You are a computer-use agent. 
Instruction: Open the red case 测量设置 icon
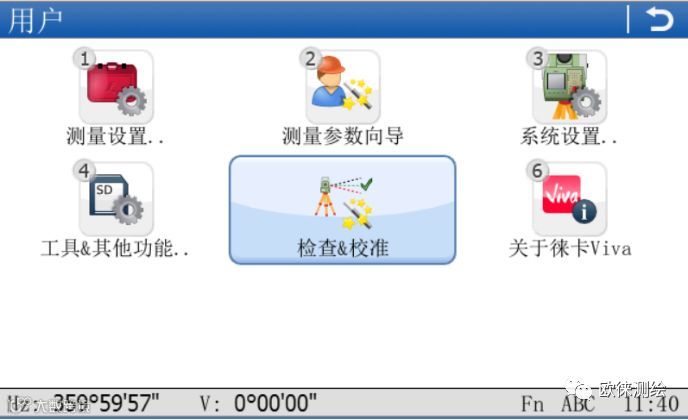[116, 87]
